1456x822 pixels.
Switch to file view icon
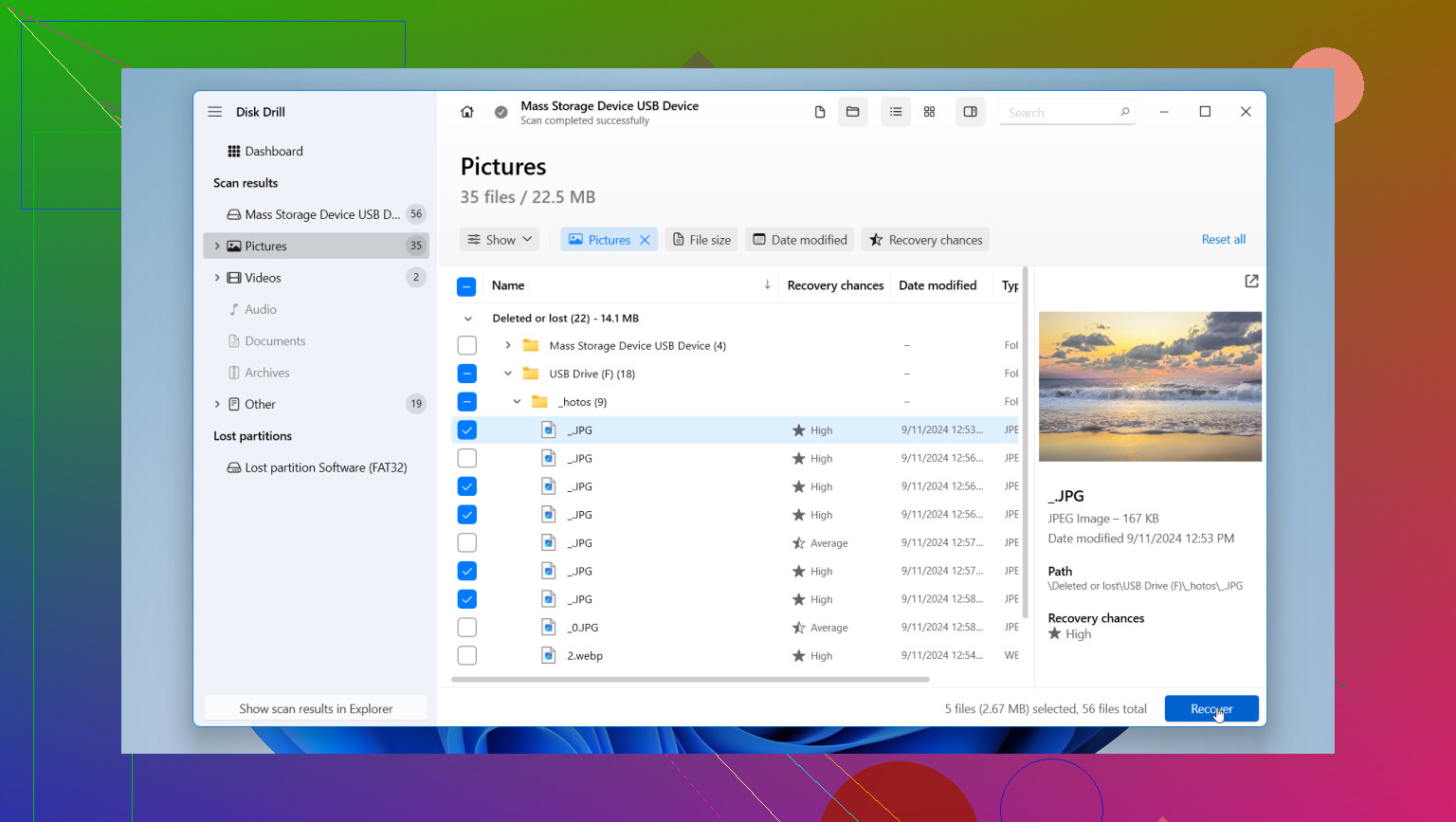pyautogui.click(x=820, y=112)
